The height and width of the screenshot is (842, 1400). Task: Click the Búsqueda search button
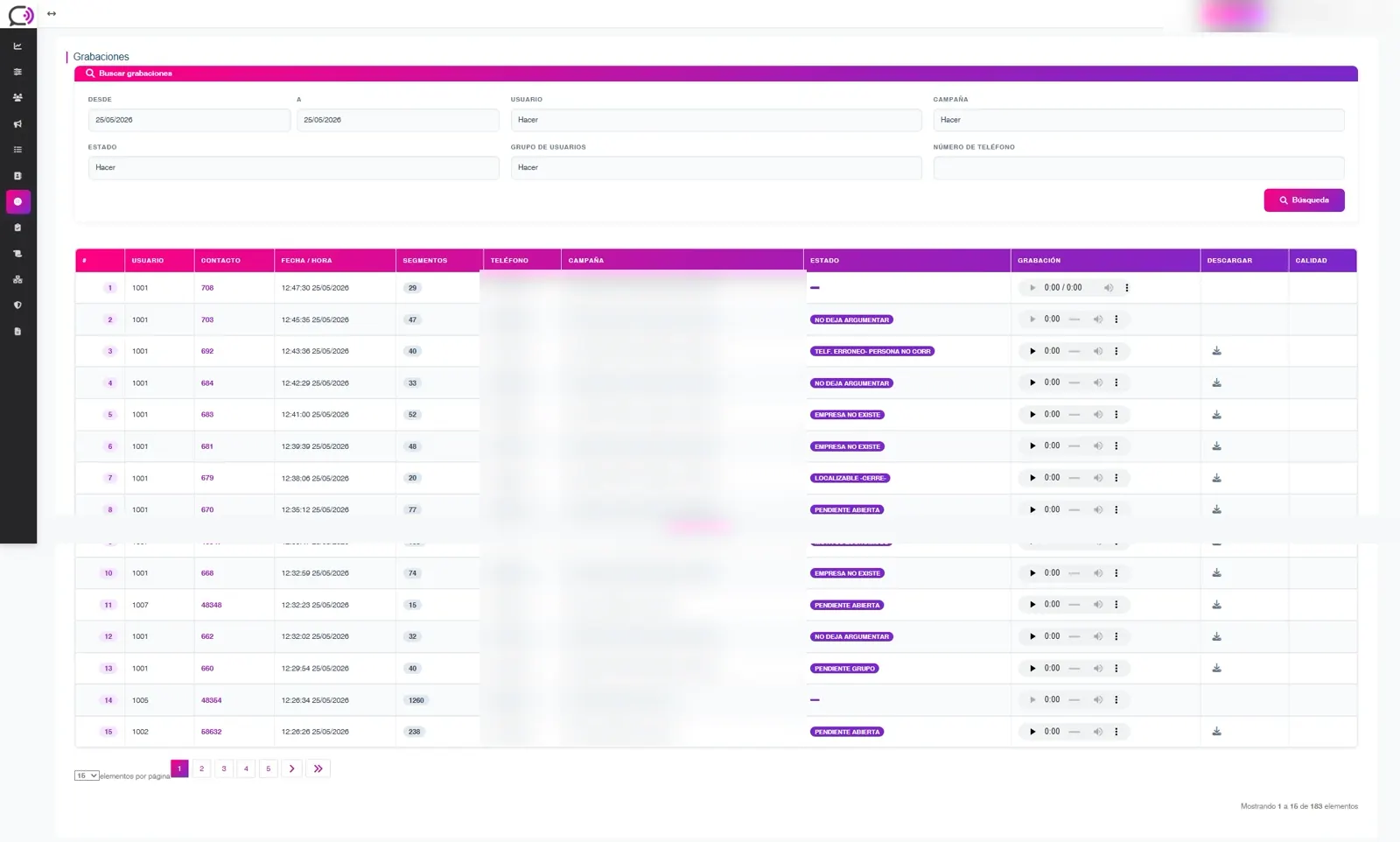(1304, 200)
